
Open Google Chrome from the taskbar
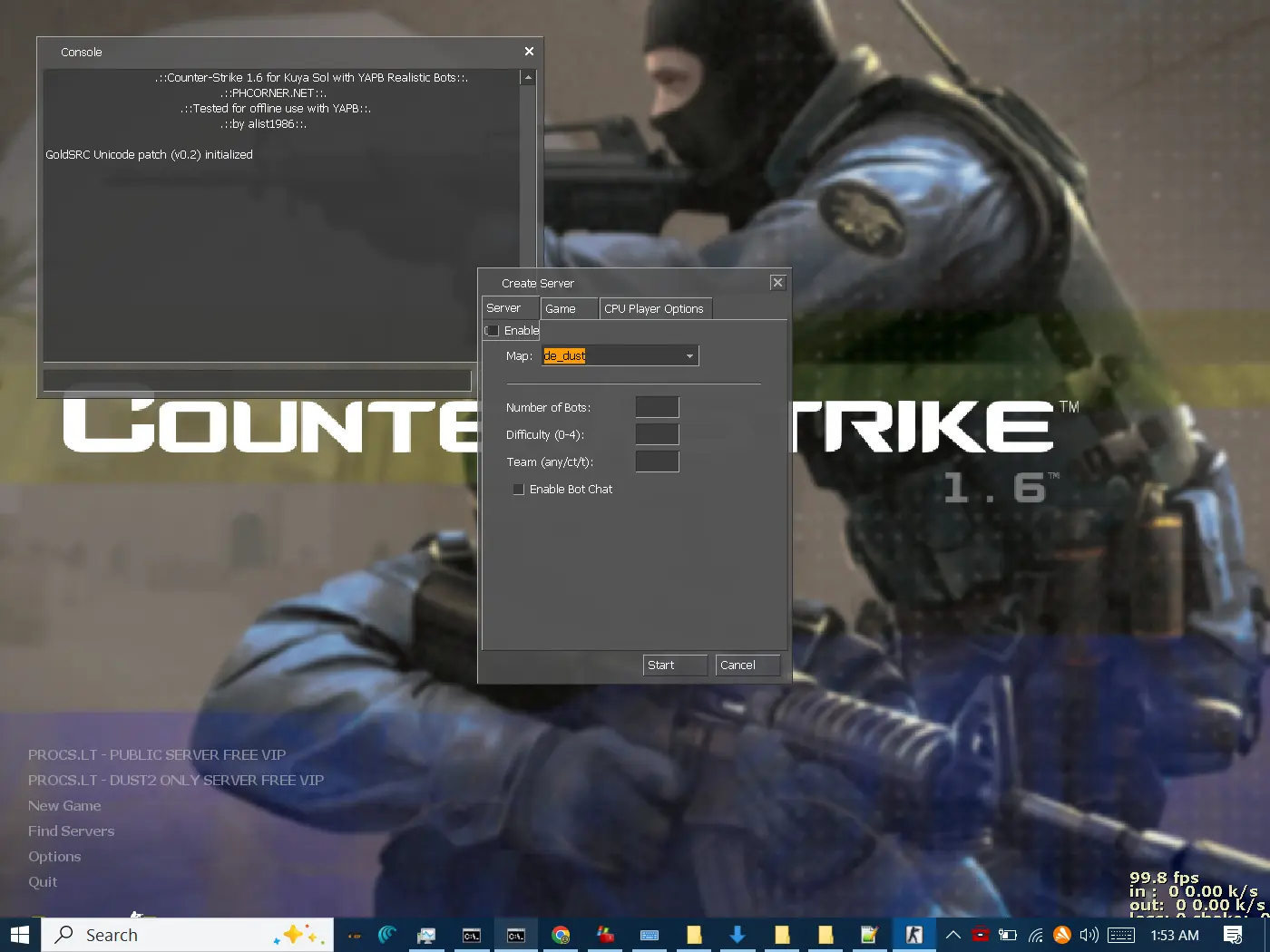(x=561, y=935)
